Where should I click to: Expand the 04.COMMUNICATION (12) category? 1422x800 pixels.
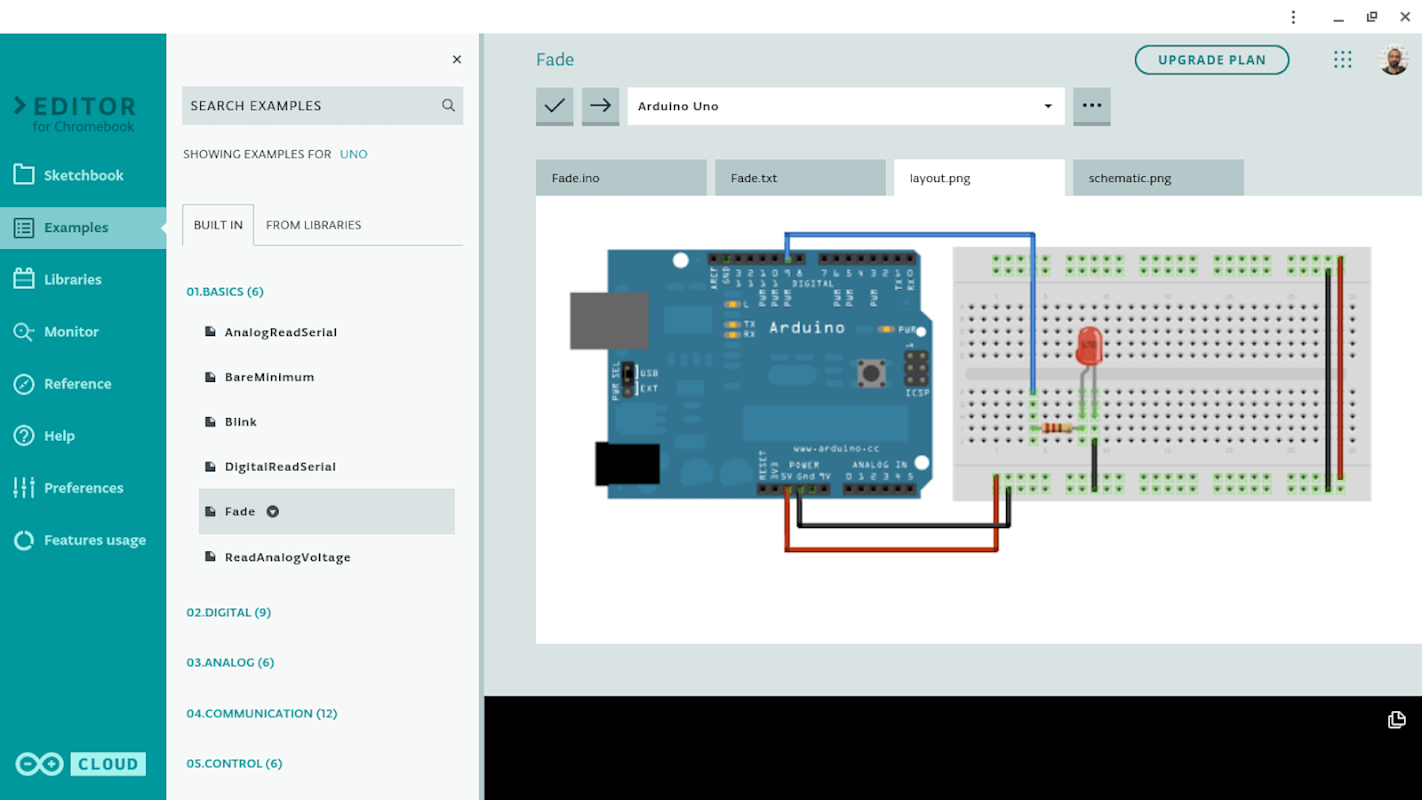tap(261, 713)
